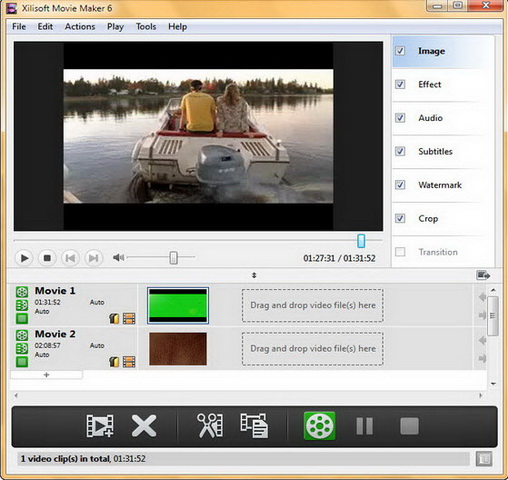The image size is (508, 480).
Task: Click the Add video file toolbar icon
Action: point(100,426)
